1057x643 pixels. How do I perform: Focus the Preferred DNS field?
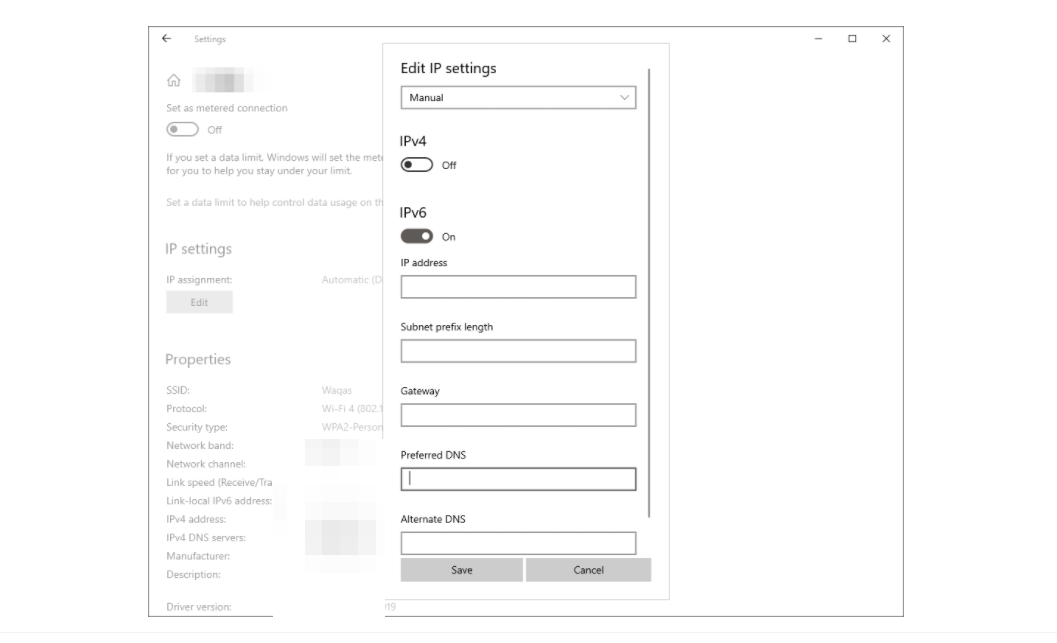tap(518, 477)
